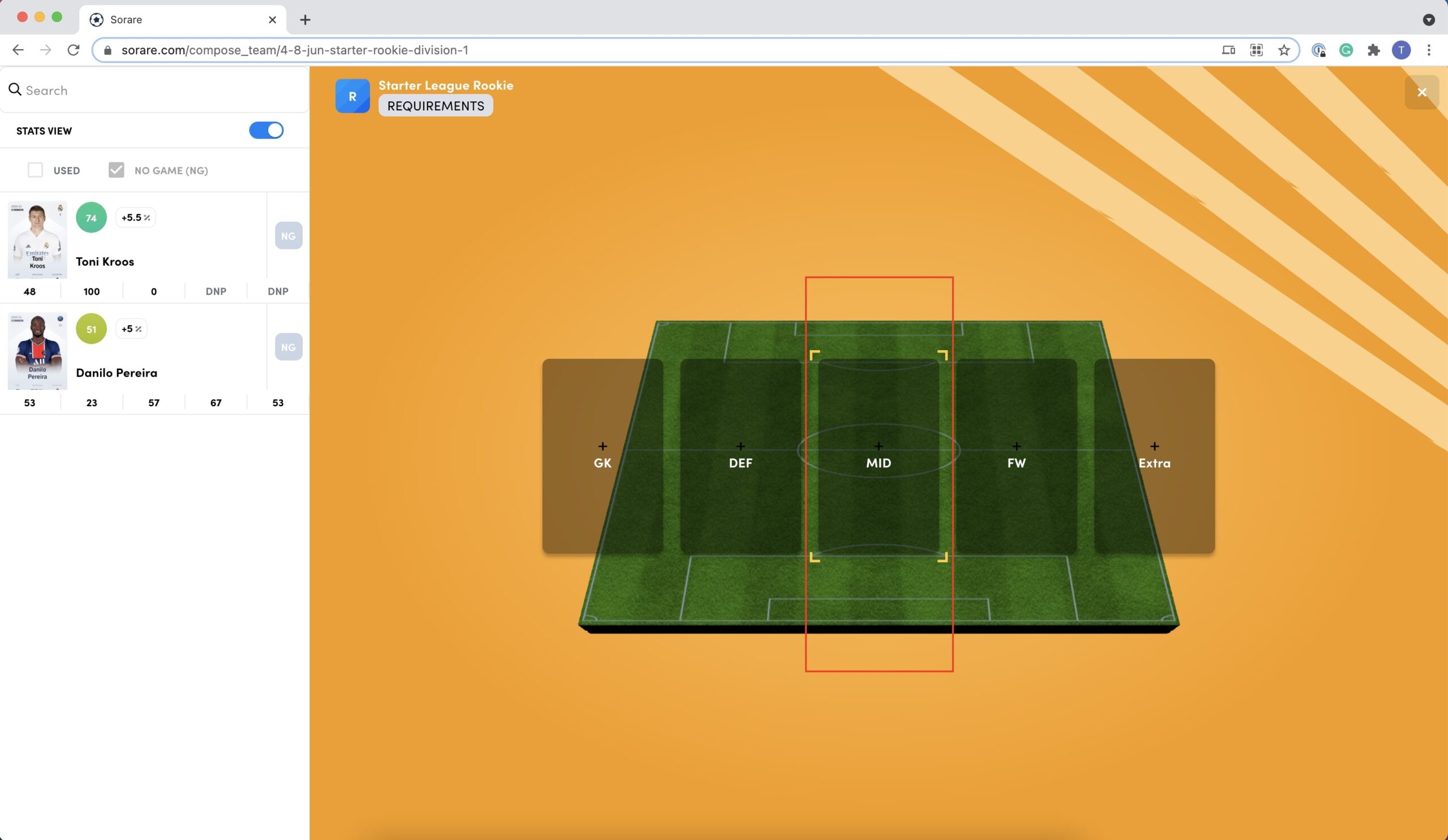Click the NG badge next to Toni Kroos
The image size is (1448, 840).
pyautogui.click(x=288, y=235)
